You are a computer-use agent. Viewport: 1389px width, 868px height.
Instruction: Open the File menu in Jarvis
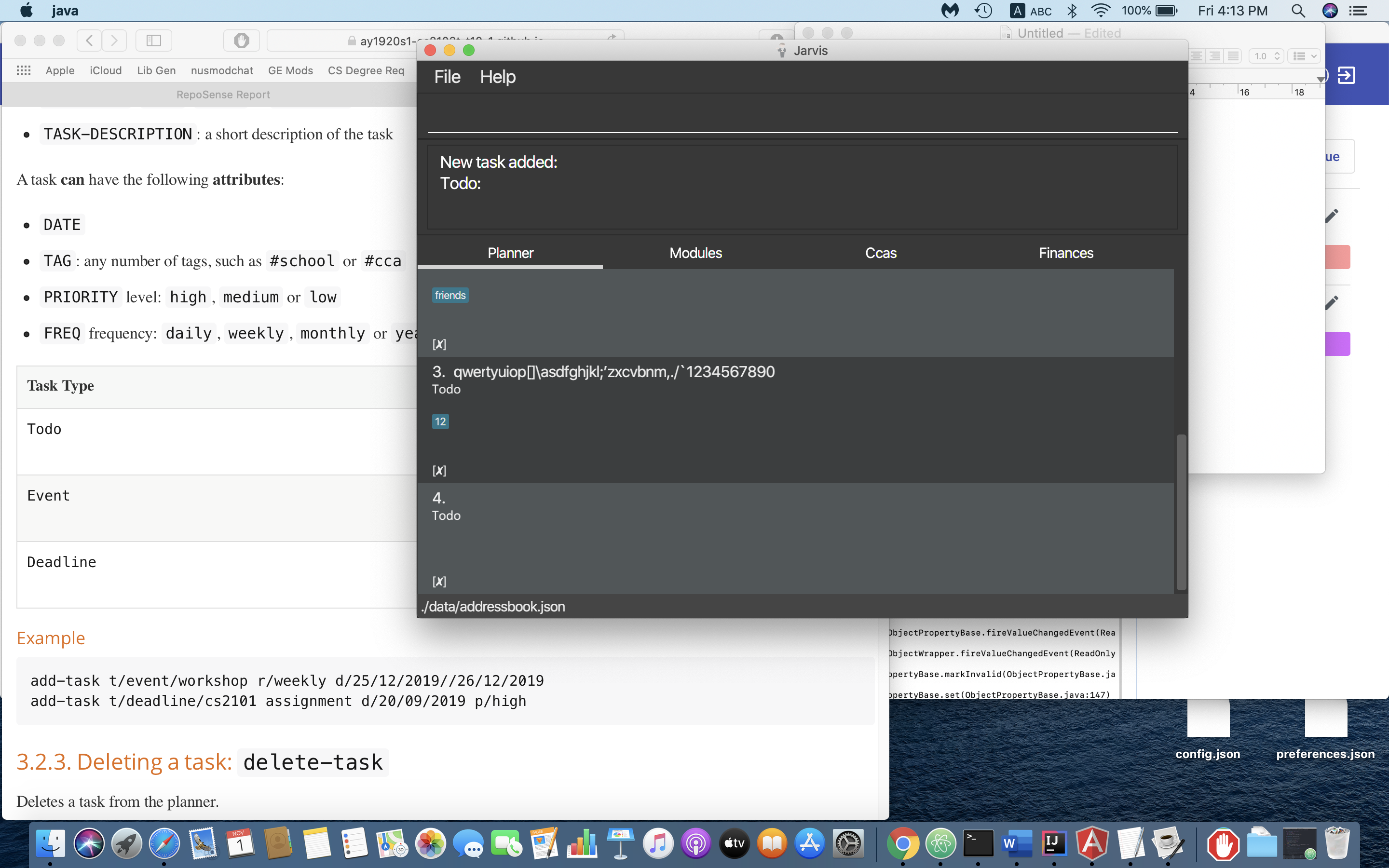447,77
